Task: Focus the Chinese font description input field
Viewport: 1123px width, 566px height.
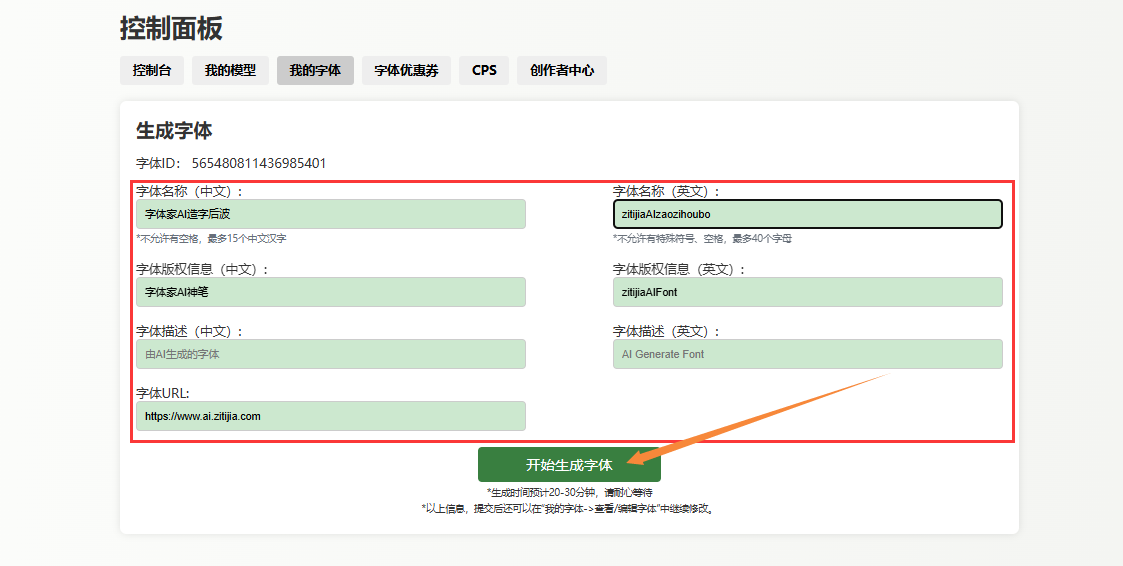Action: click(x=330, y=354)
